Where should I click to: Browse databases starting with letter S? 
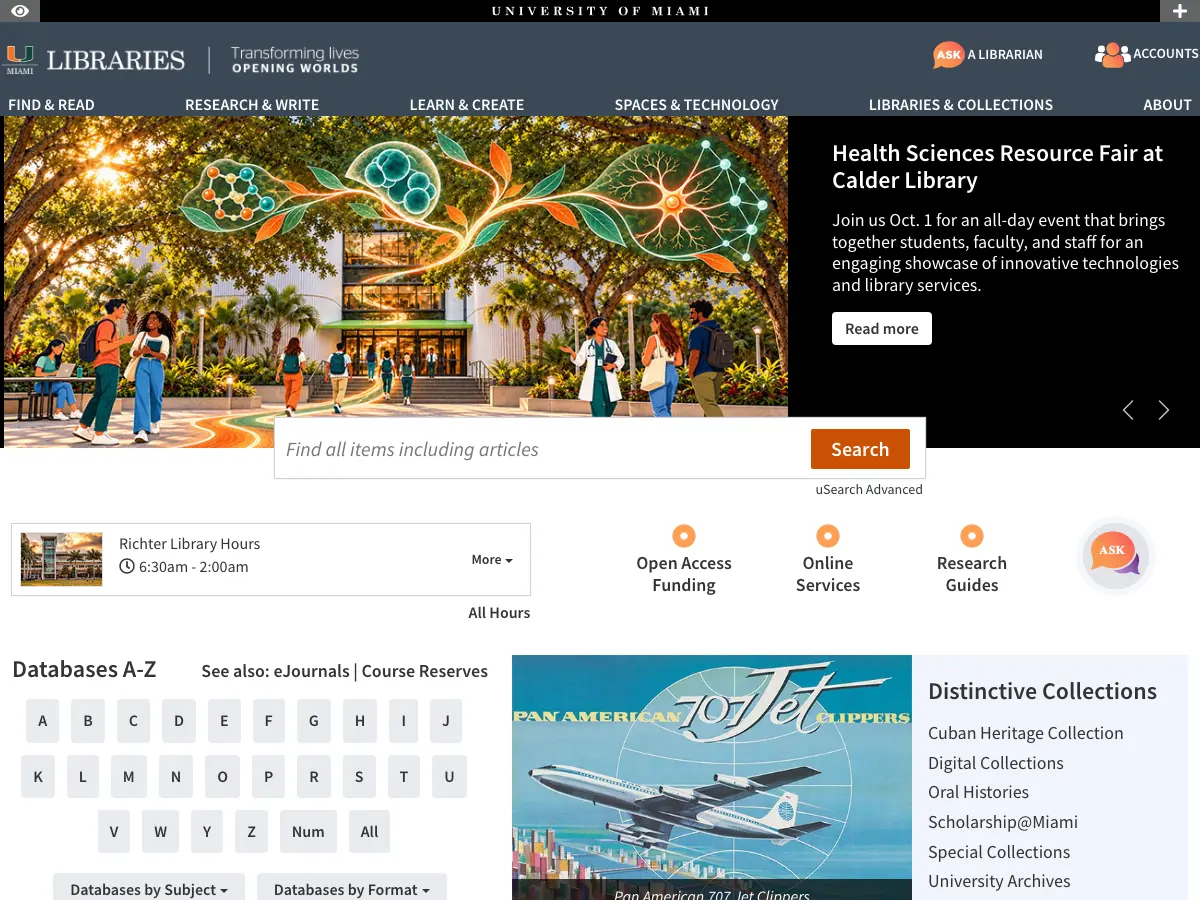point(359,777)
